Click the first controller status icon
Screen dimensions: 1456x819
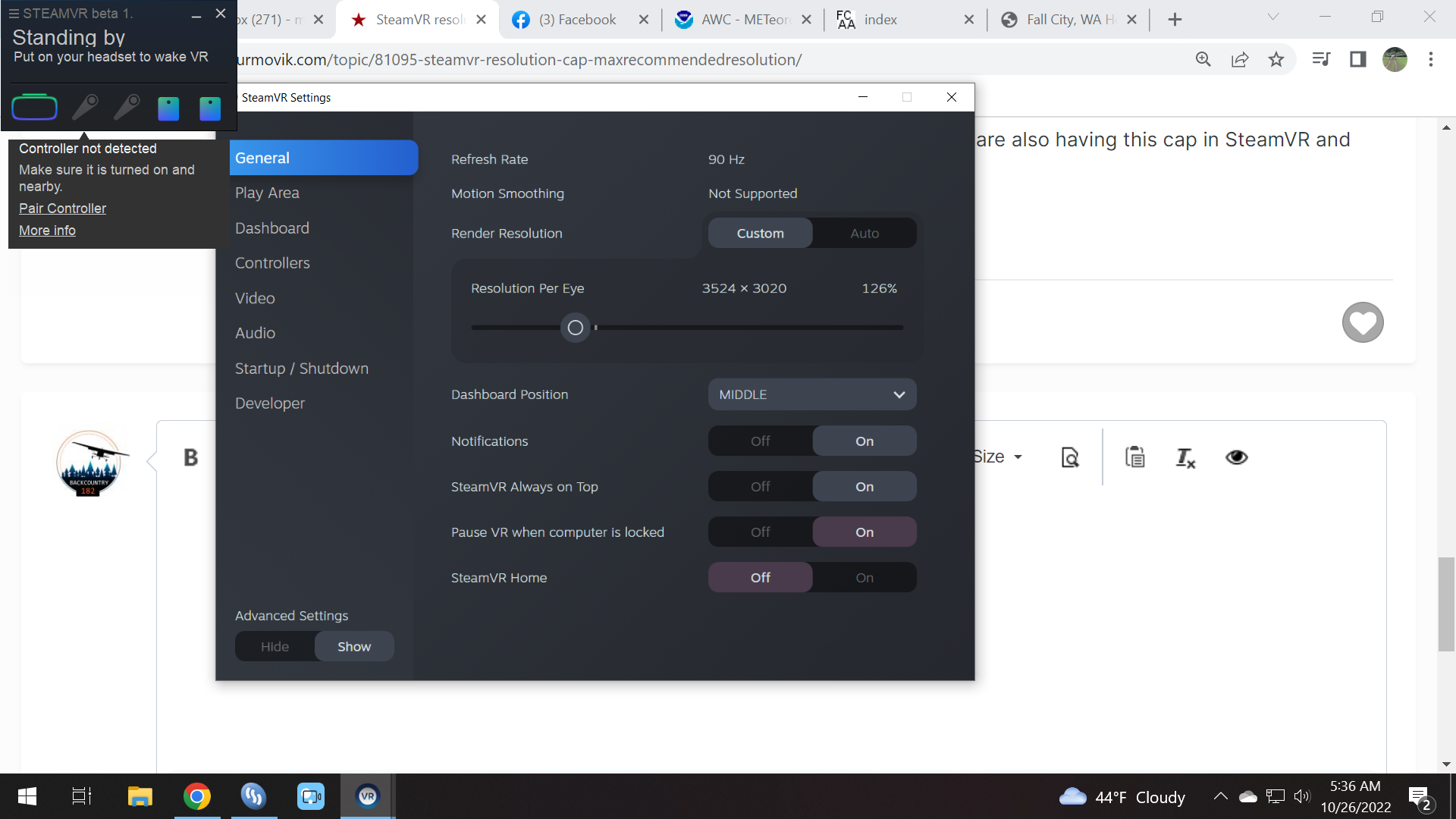(x=85, y=108)
